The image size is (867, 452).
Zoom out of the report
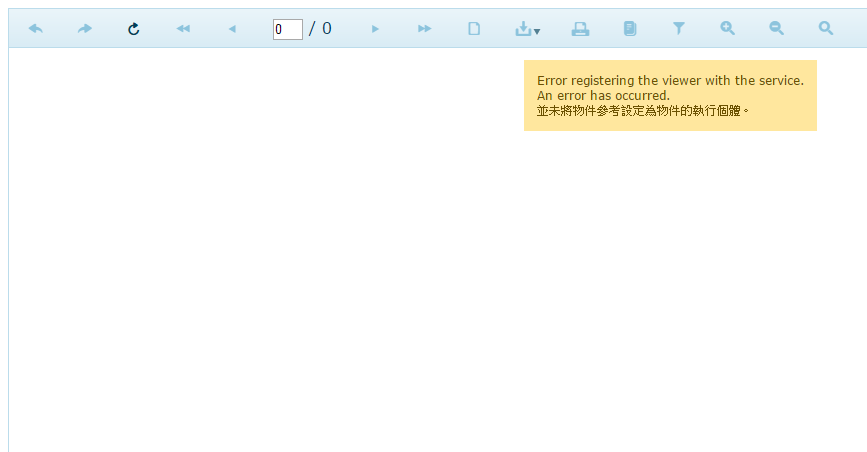tap(777, 28)
